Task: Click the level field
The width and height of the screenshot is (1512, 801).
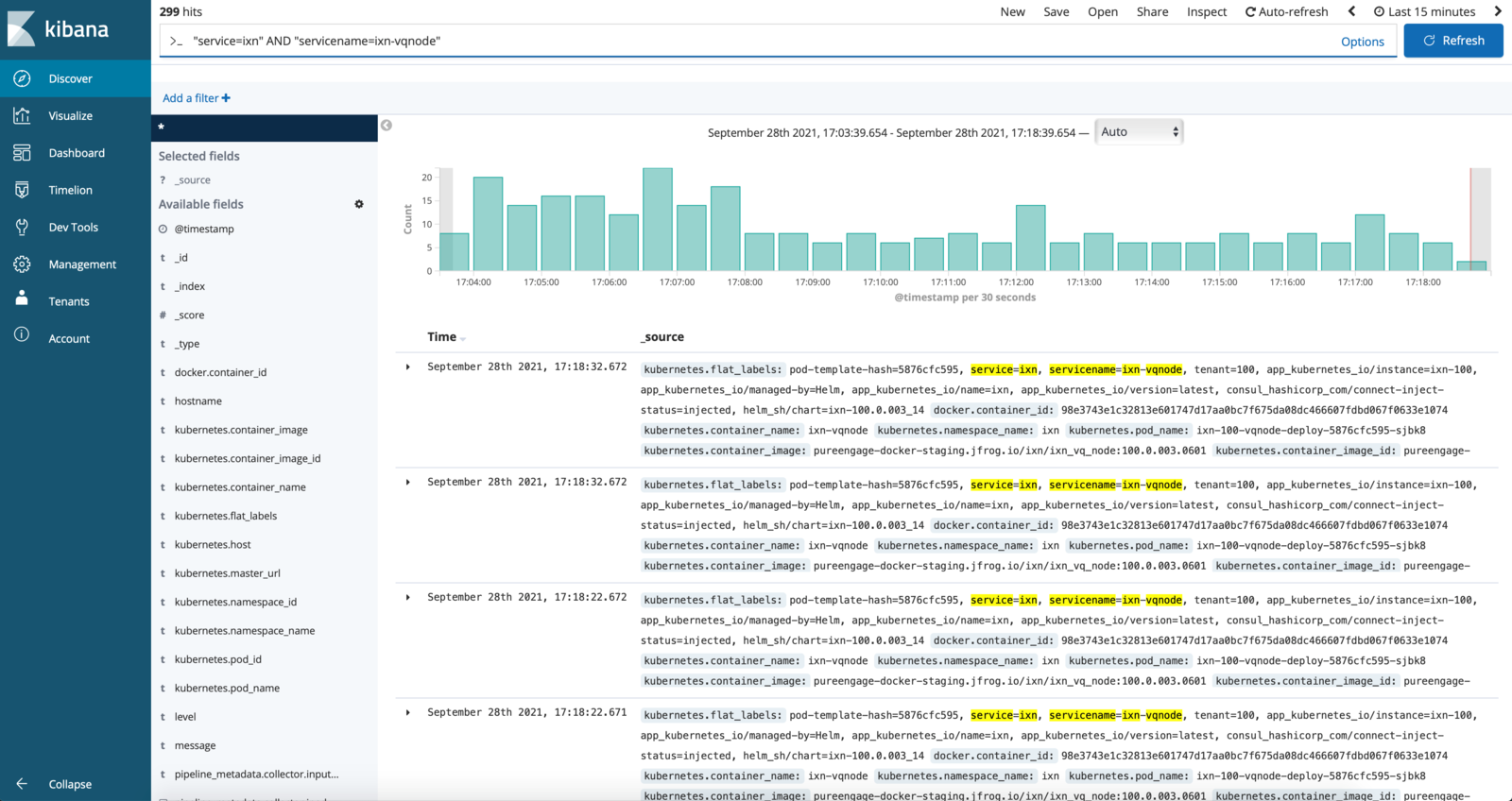Action: 185,717
